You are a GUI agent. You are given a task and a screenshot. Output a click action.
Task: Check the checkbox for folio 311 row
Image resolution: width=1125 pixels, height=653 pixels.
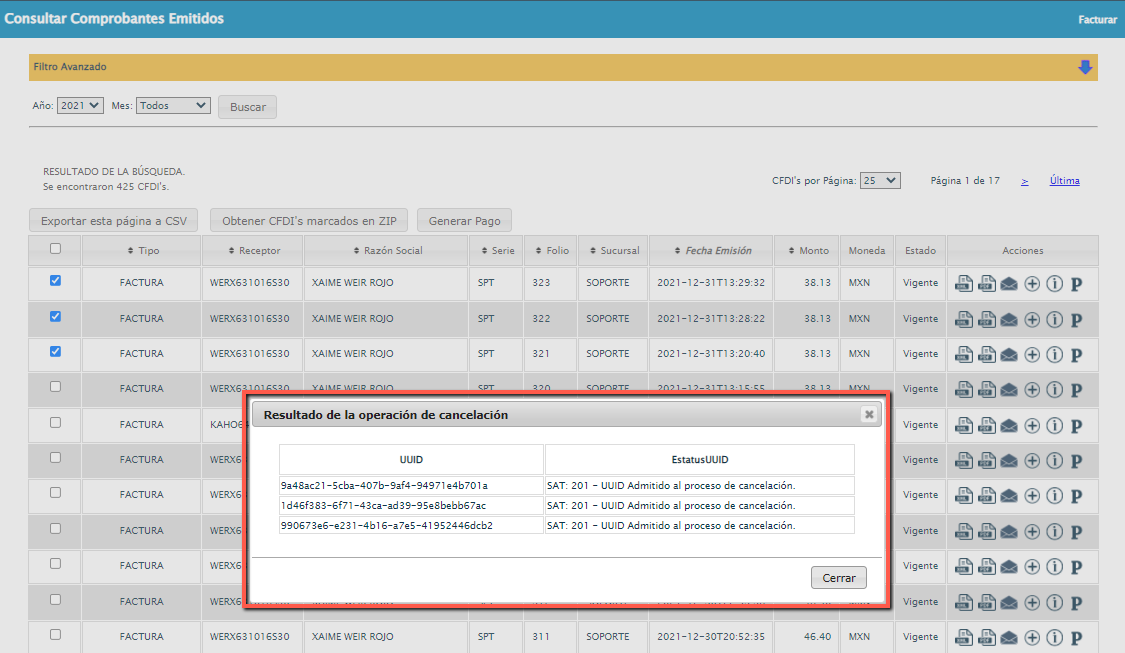(x=56, y=634)
